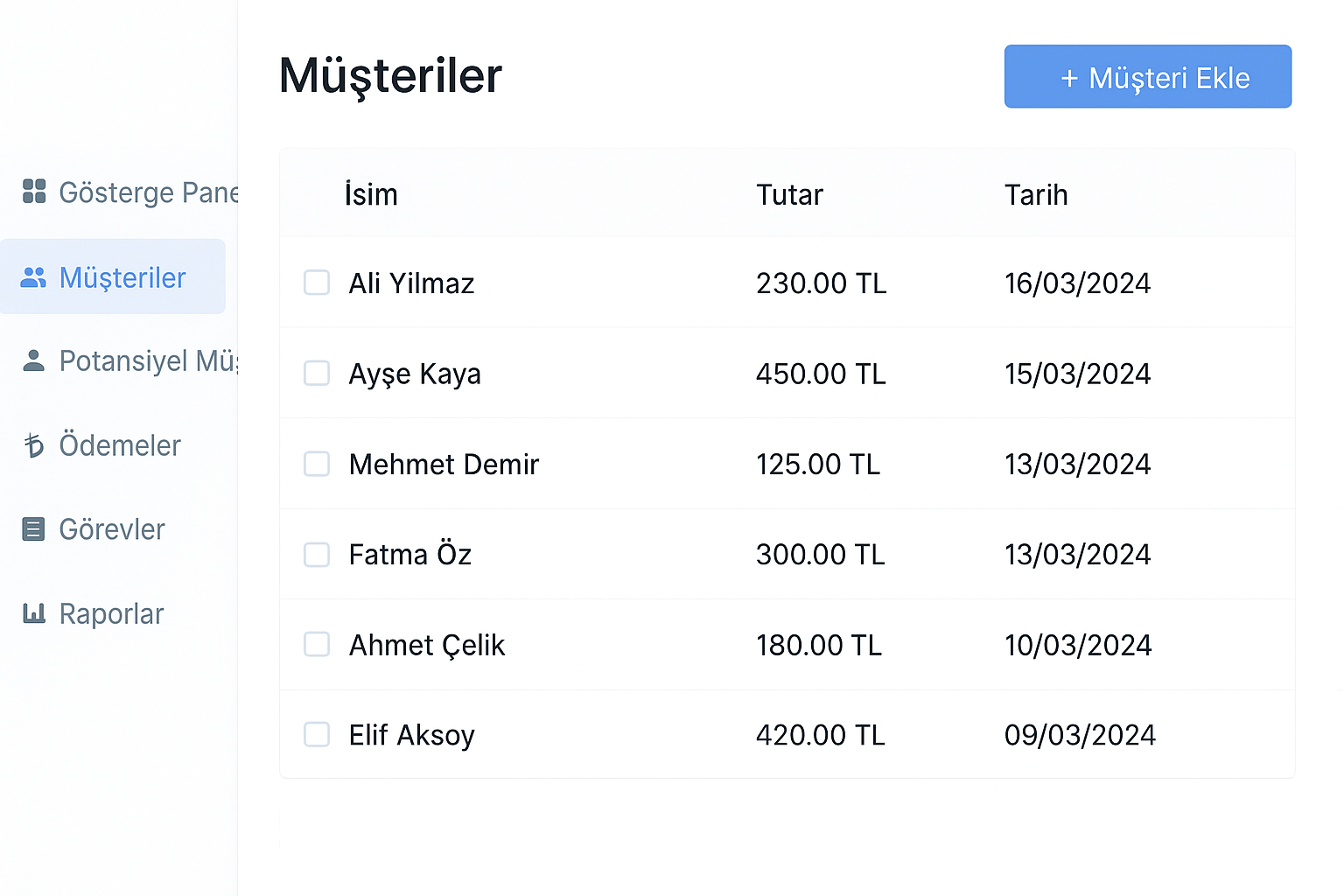
Task: Go to the Raporlar section
Action: coord(111,614)
